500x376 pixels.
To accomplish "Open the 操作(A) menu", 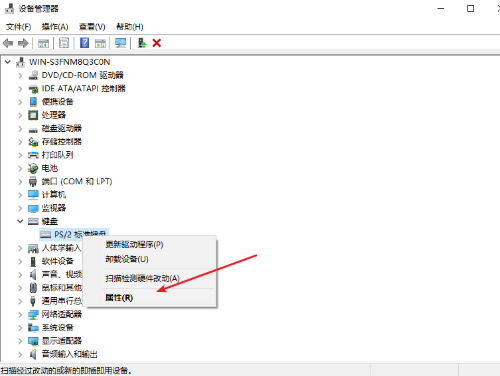I will point(55,27).
